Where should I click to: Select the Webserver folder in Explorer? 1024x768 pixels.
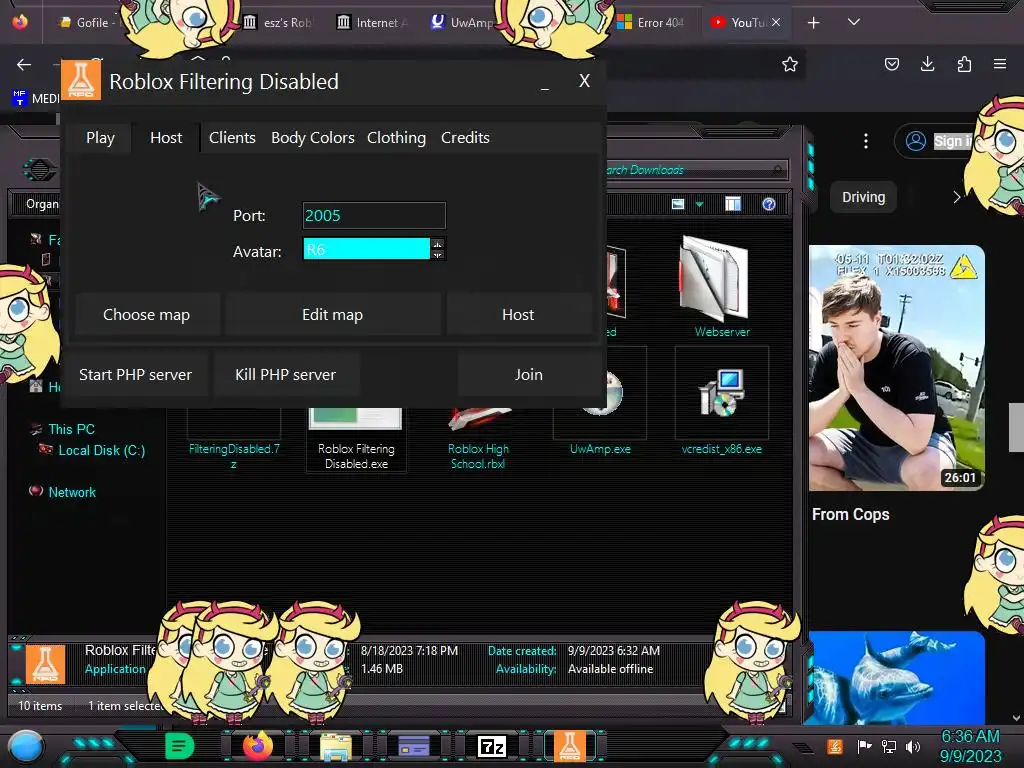tap(721, 286)
